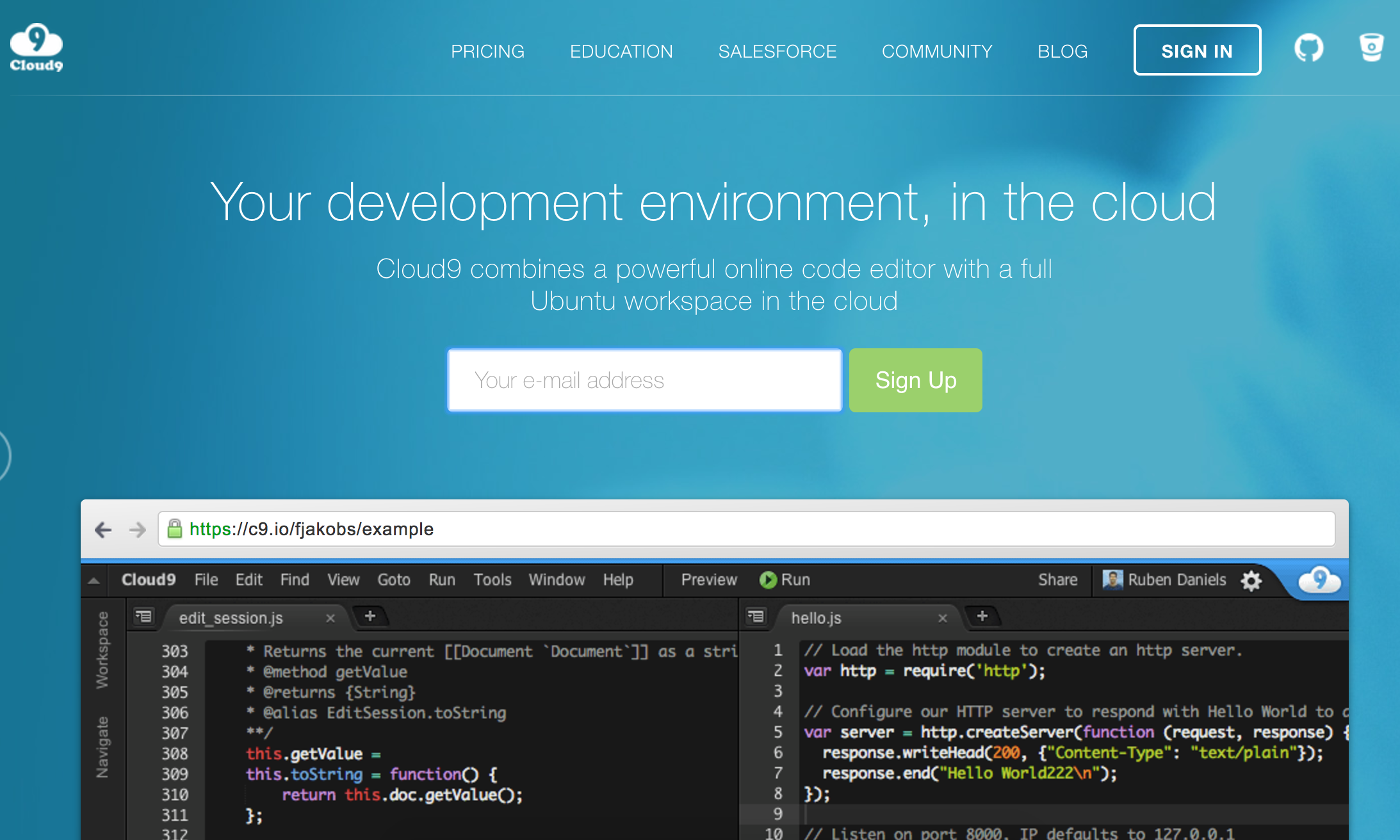Open the Navigate side panel
This screenshot has height=840, width=1400.
tap(102, 747)
